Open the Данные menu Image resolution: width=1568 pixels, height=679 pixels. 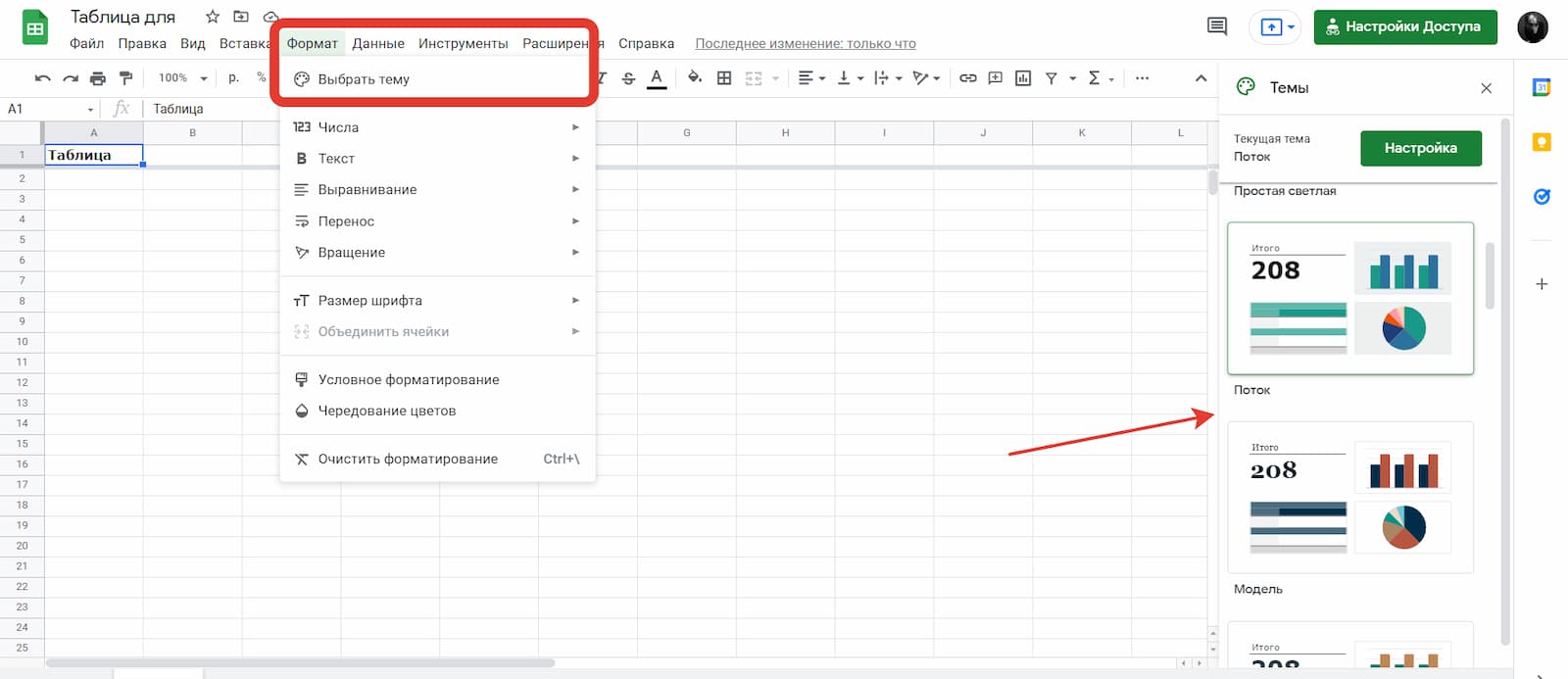[x=378, y=43]
